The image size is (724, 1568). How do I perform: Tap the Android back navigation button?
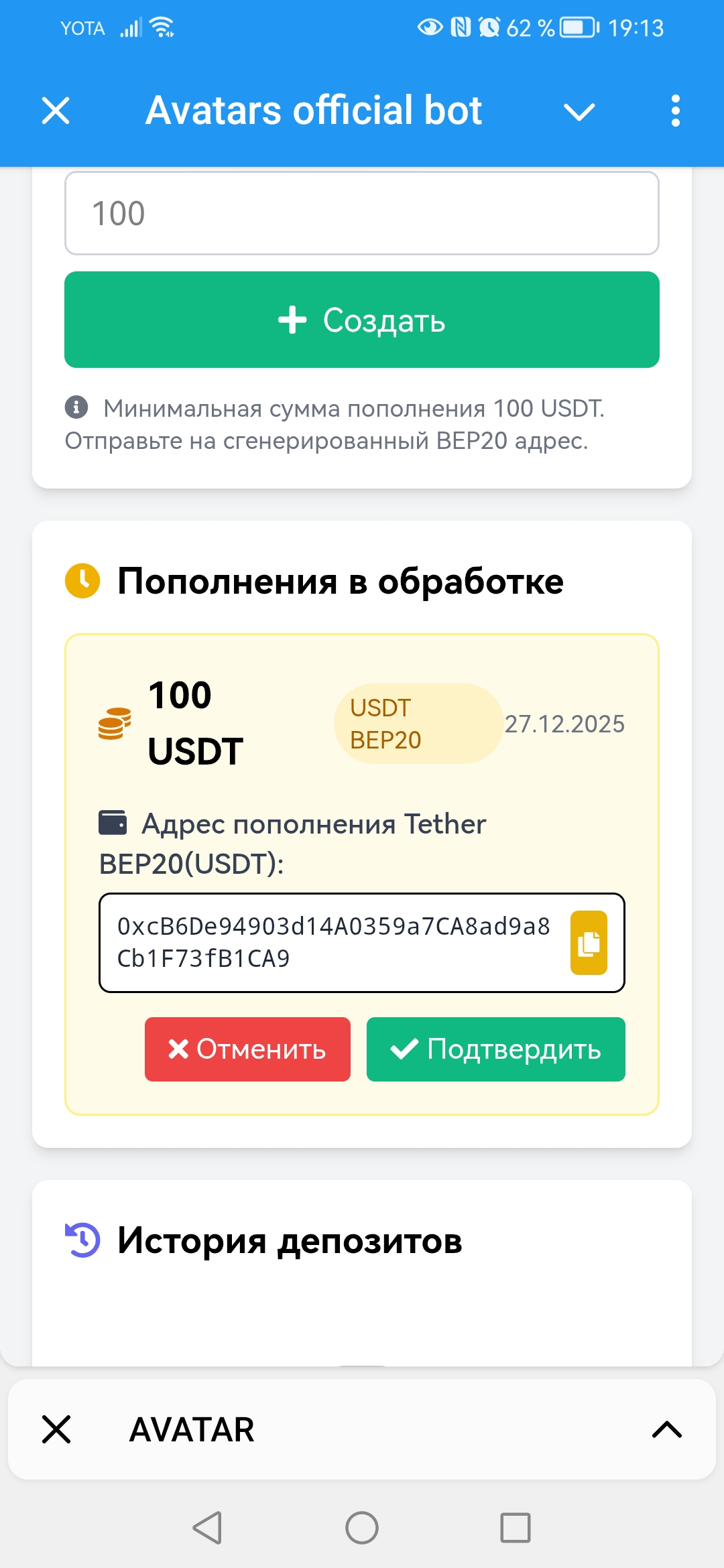pyautogui.click(x=208, y=1528)
